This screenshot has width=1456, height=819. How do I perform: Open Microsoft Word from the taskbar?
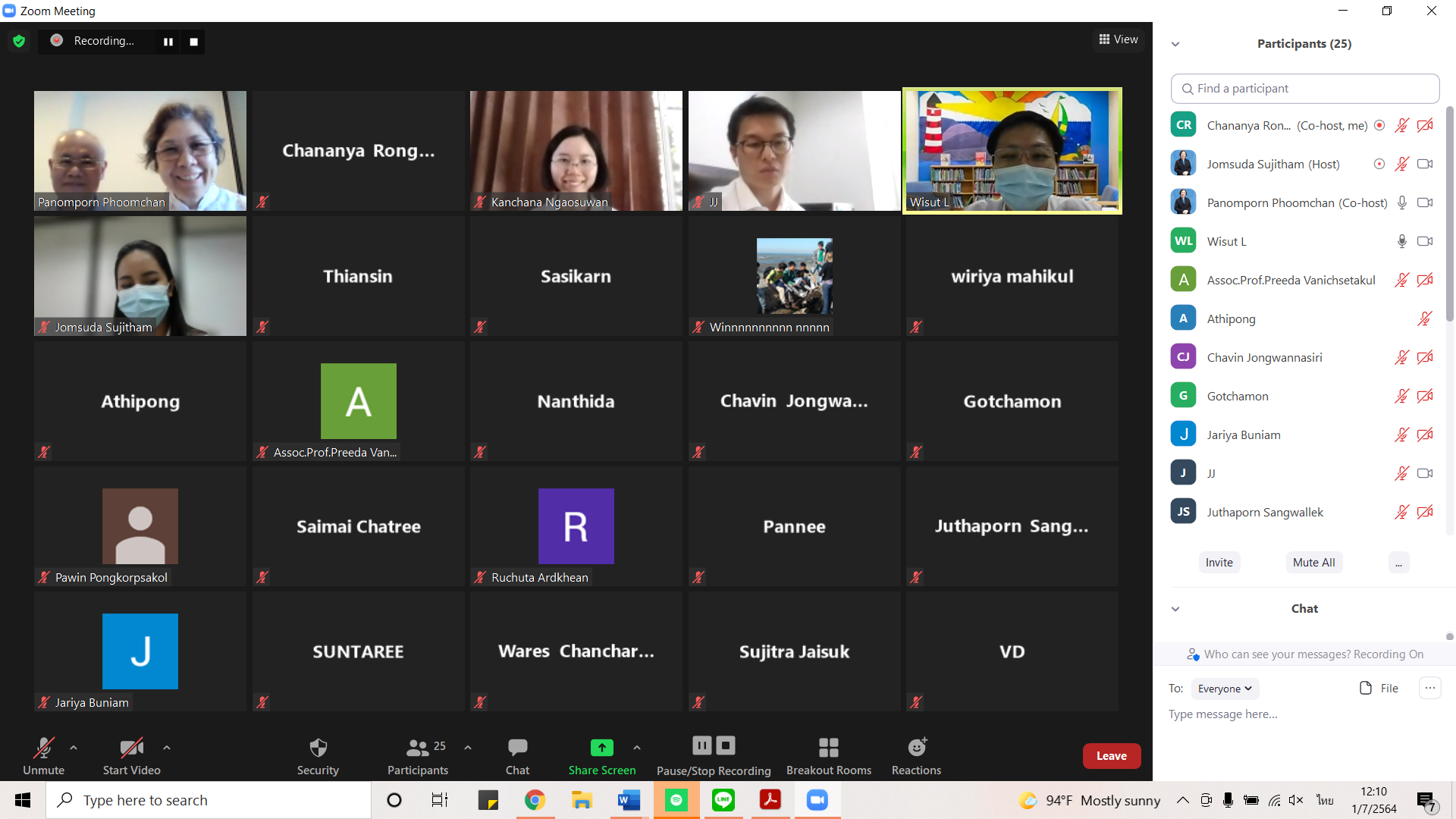(629, 800)
